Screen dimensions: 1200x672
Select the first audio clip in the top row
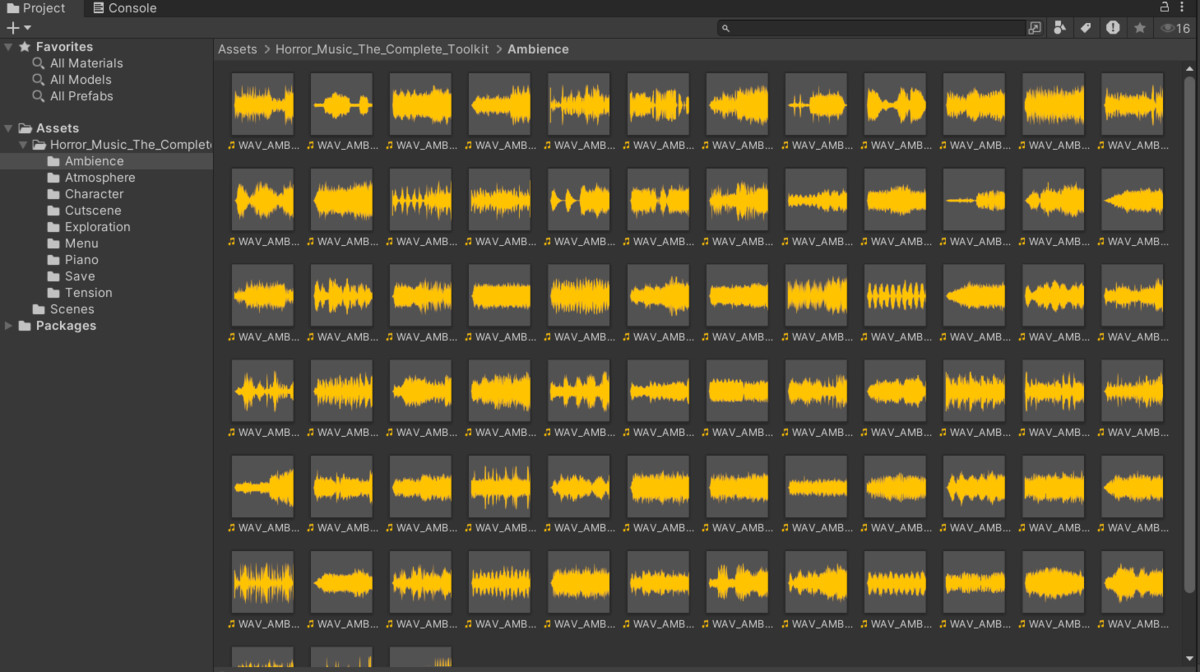pyautogui.click(x=263, y=104)
